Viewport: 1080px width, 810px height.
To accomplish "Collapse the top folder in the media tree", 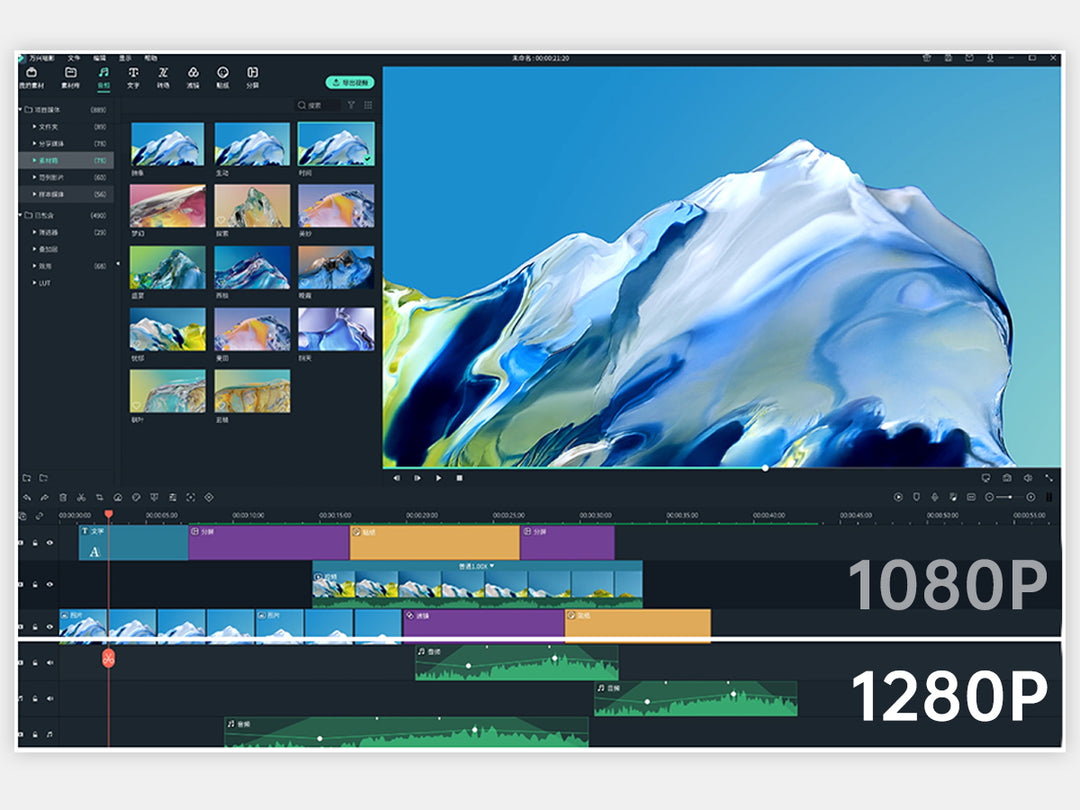I will point(21,109).
